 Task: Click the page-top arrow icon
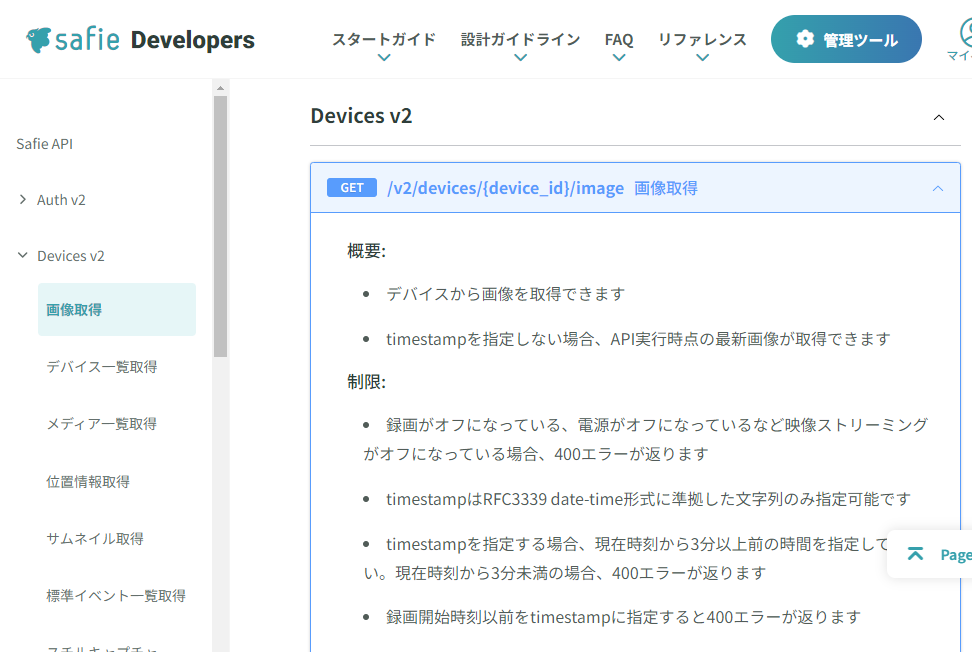coord(916,553)
